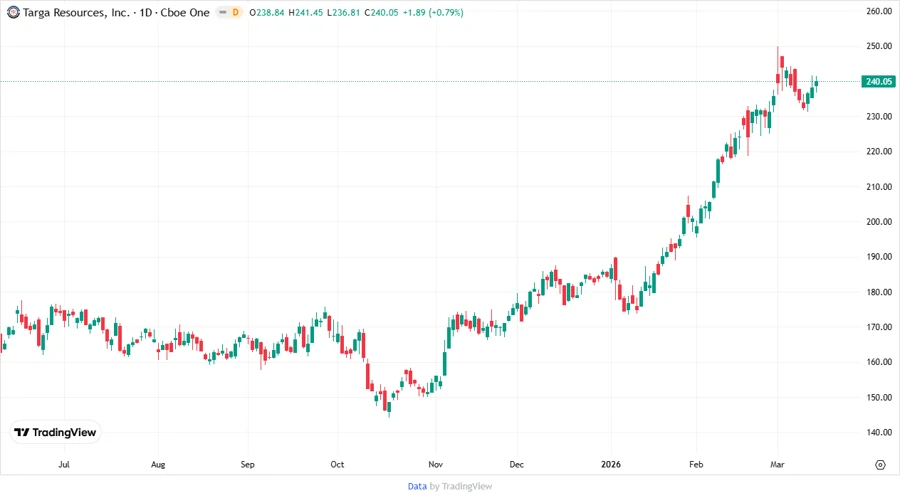Click the Sep label on time axis
The height and width of the screenshot is (498, 900).
pos(247,464)
